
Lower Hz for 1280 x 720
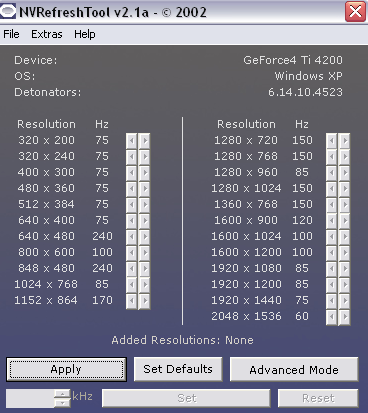click(x=332, y=141)
